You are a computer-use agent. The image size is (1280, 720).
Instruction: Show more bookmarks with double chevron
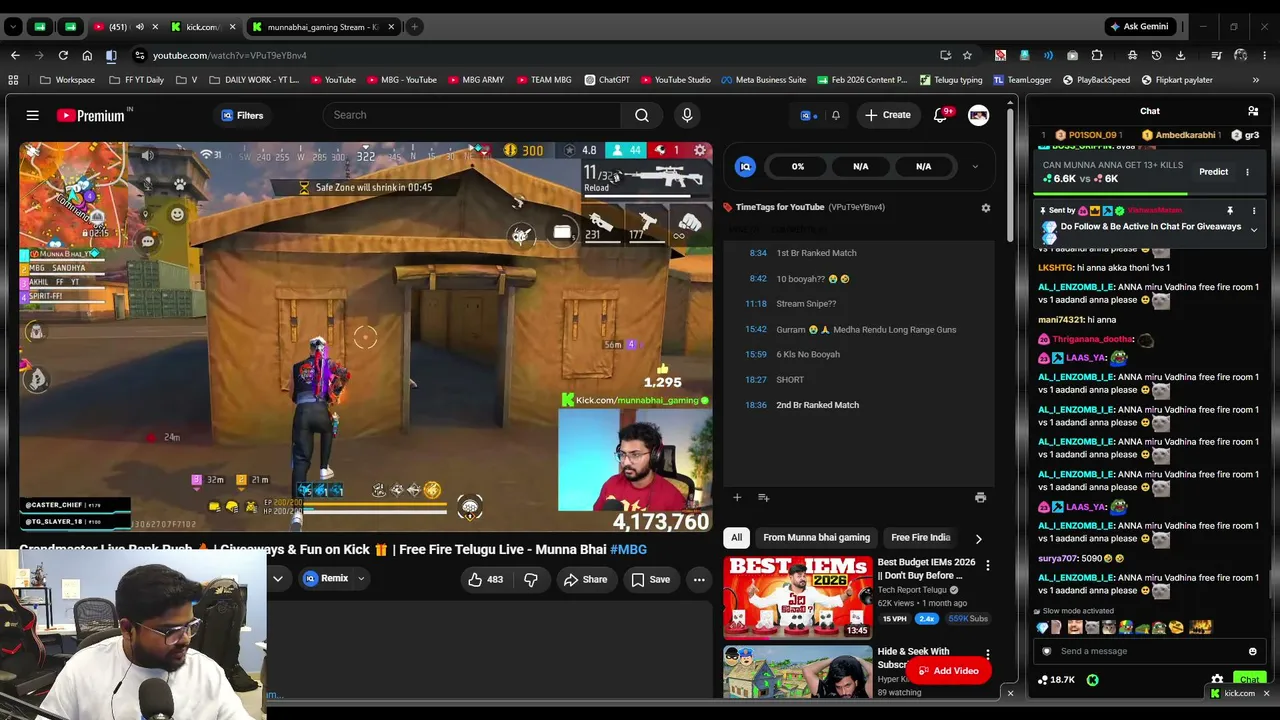pos(1256,80)
